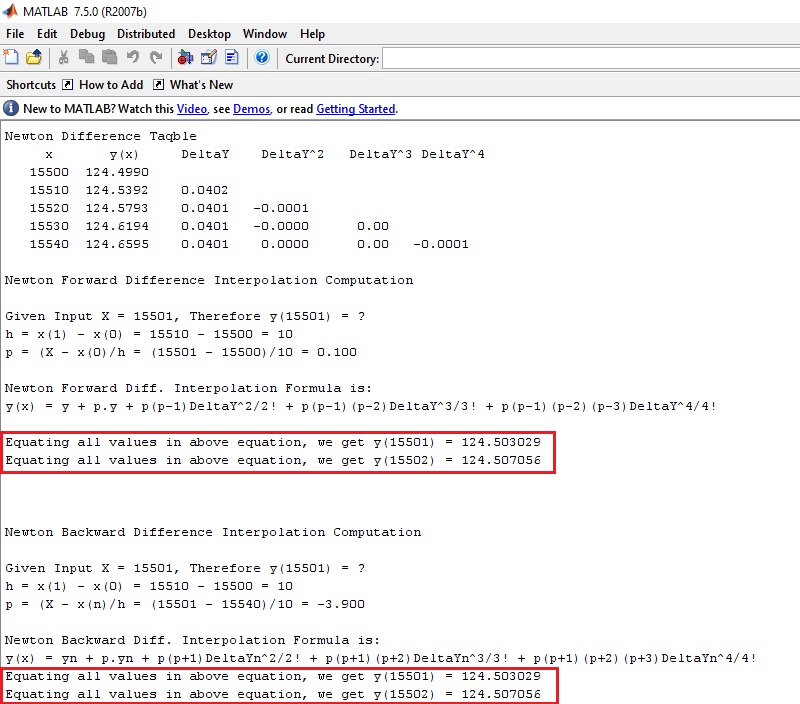Click the Redo arrow icon

(x=156, y=58)
